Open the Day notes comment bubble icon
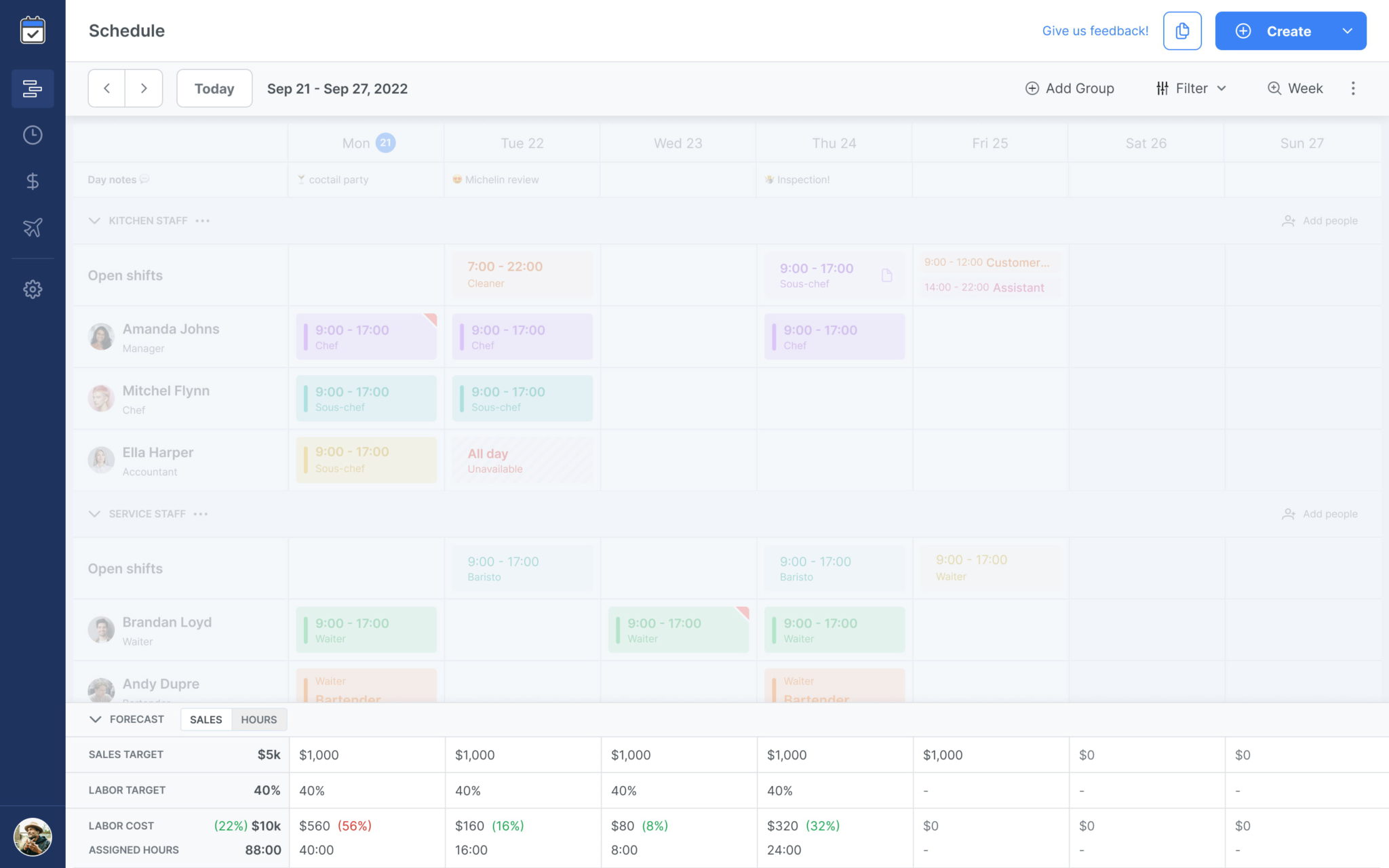Viewport: 1389px width, 868px height. [x=144, y=179]
